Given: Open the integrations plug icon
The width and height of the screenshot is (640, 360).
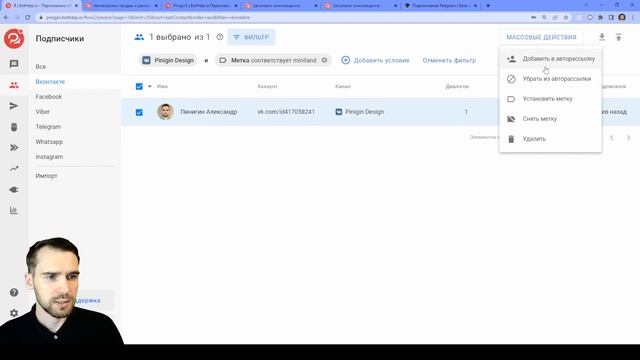Looking at the screenshot, I should pos(14,190).
